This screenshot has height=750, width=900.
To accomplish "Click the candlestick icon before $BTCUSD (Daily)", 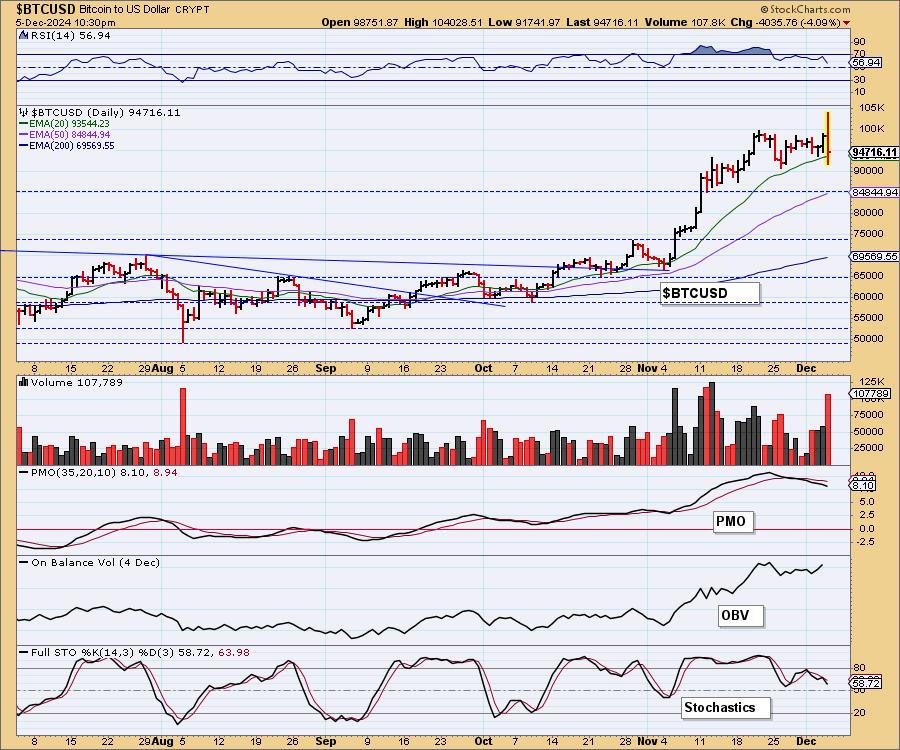I will [x=23, y=112].
